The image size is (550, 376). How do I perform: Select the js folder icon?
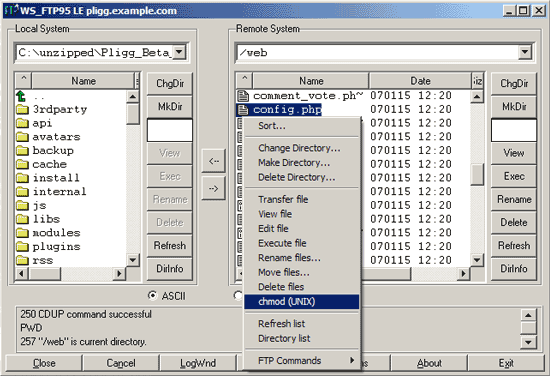pos(22,205)
